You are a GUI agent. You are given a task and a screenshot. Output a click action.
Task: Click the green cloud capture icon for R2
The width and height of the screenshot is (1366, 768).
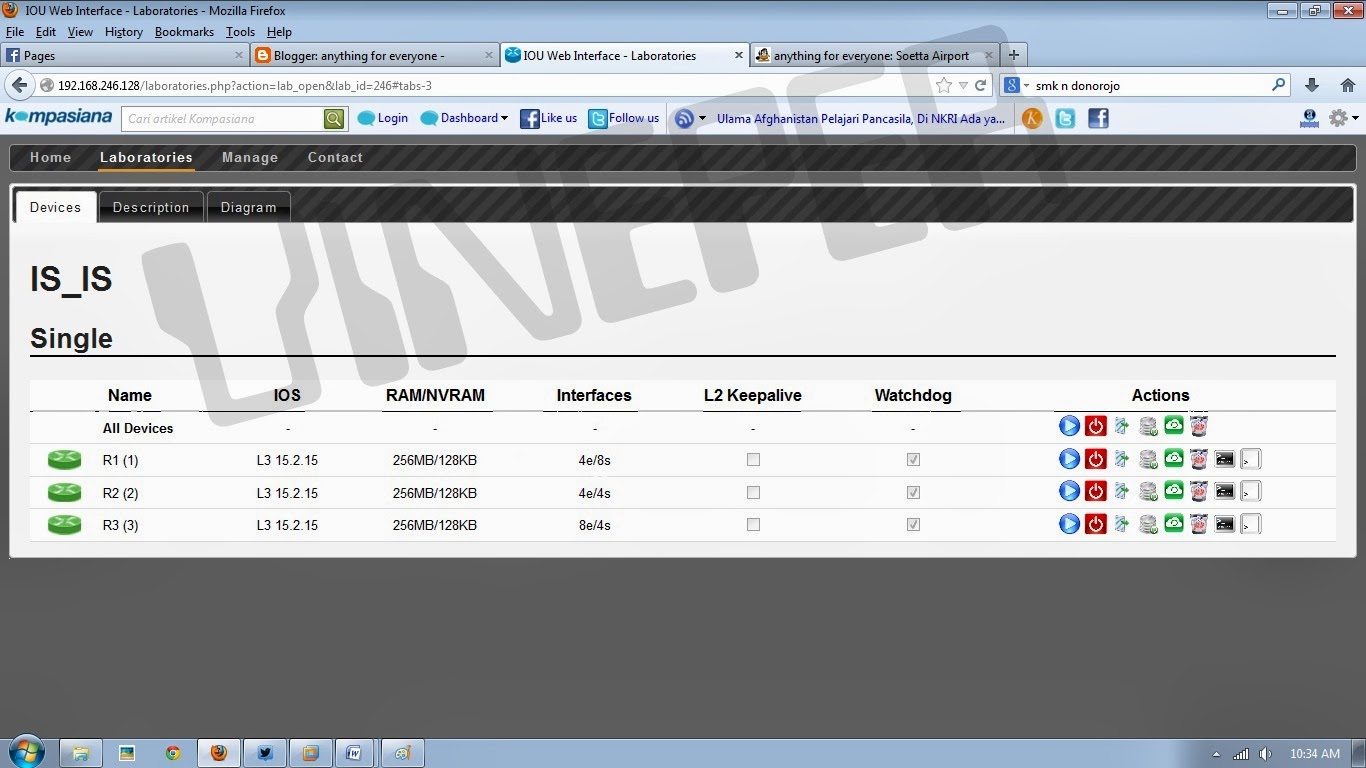1173,491
